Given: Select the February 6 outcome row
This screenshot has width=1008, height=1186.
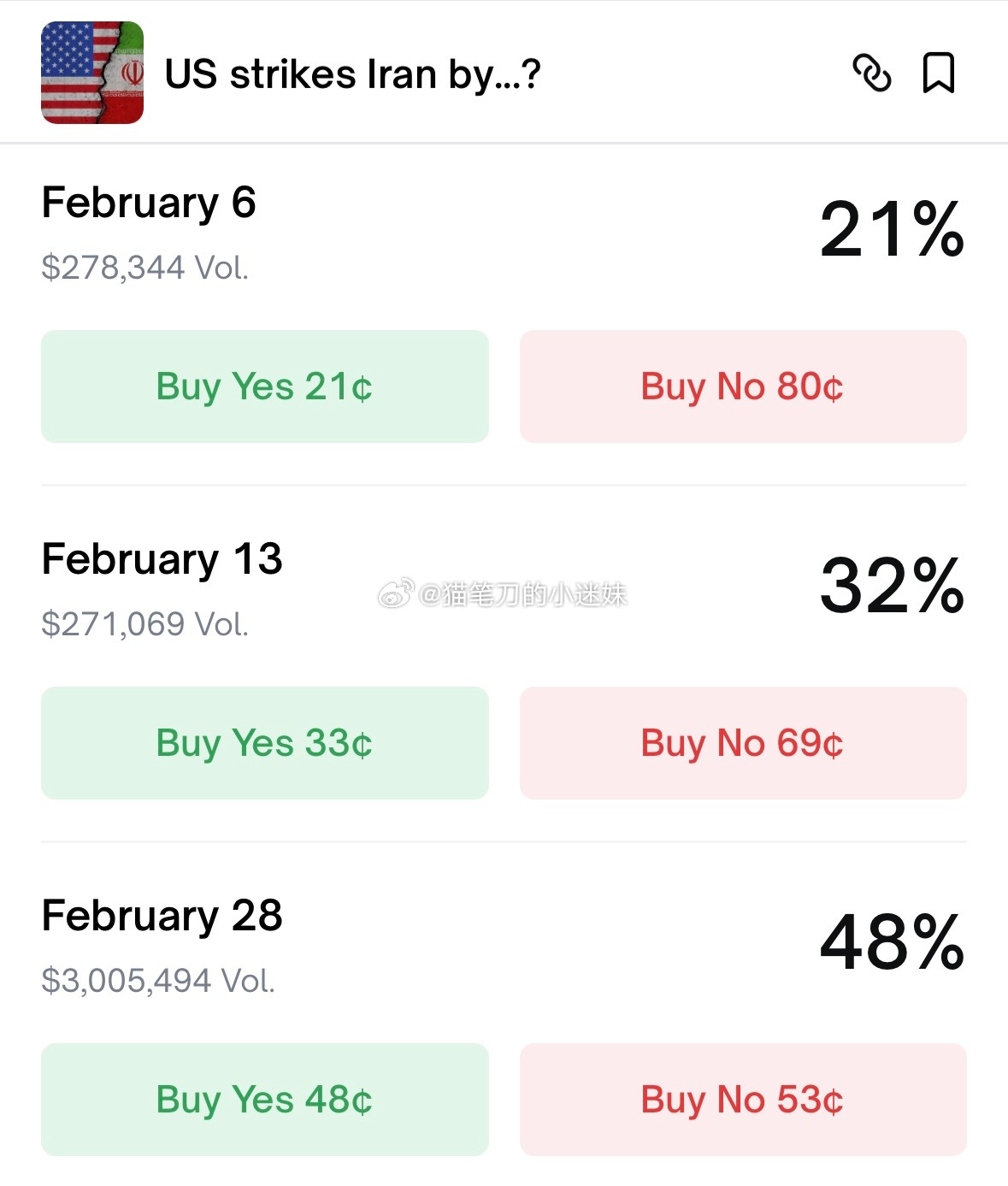Looking at the screenshot, I should pos(149,204).
